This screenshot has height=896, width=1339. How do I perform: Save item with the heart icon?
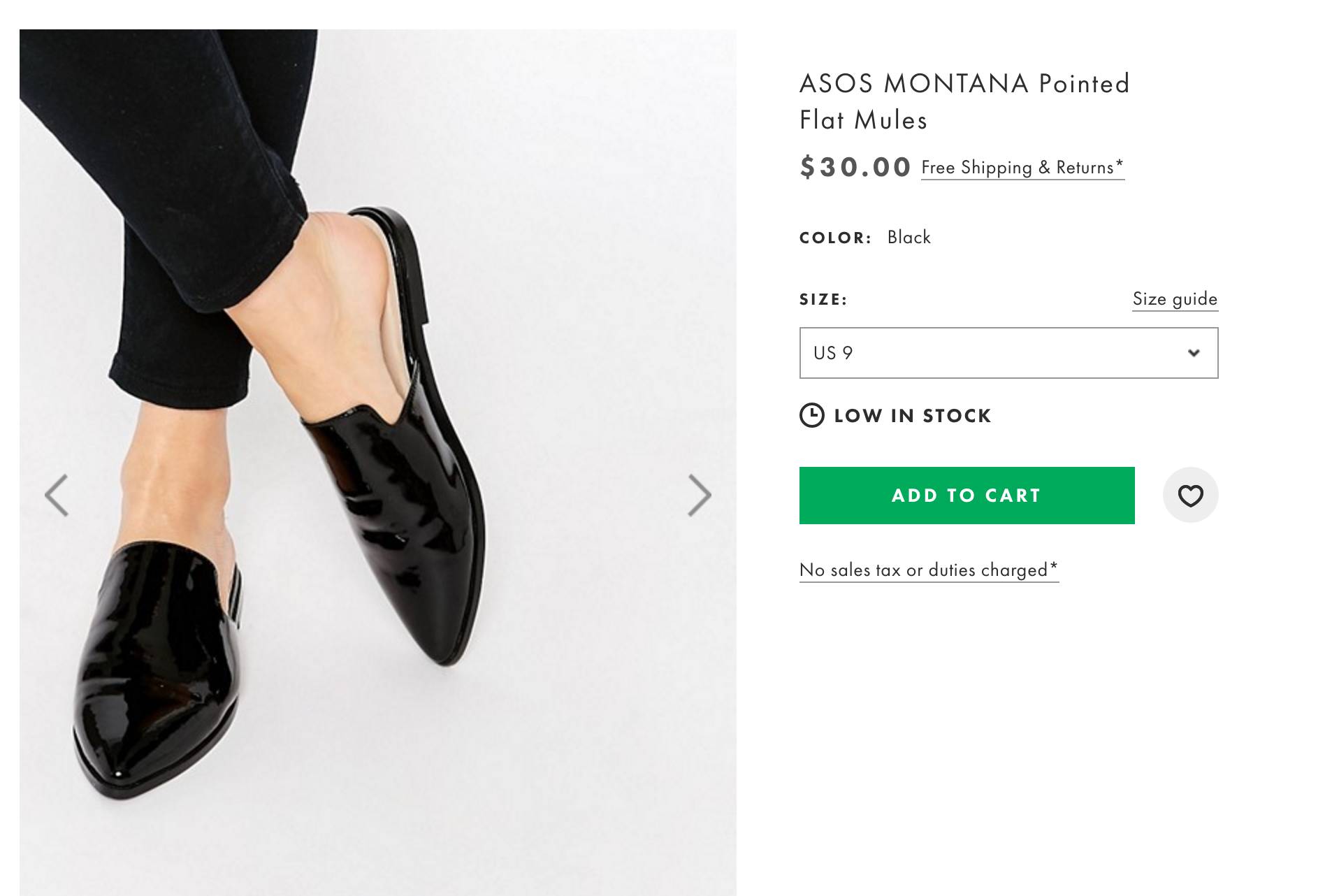coord(1190,496)
